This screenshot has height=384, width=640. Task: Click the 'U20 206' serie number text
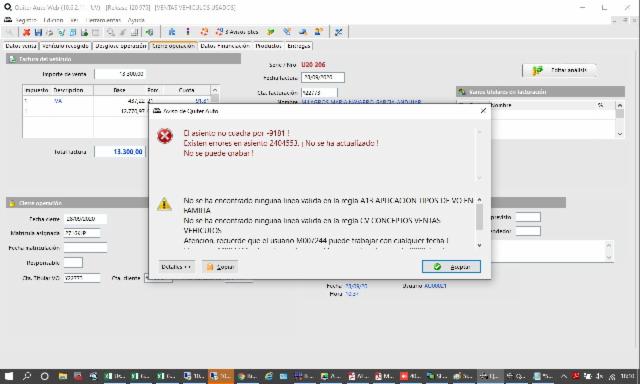[x=313, y=64]
